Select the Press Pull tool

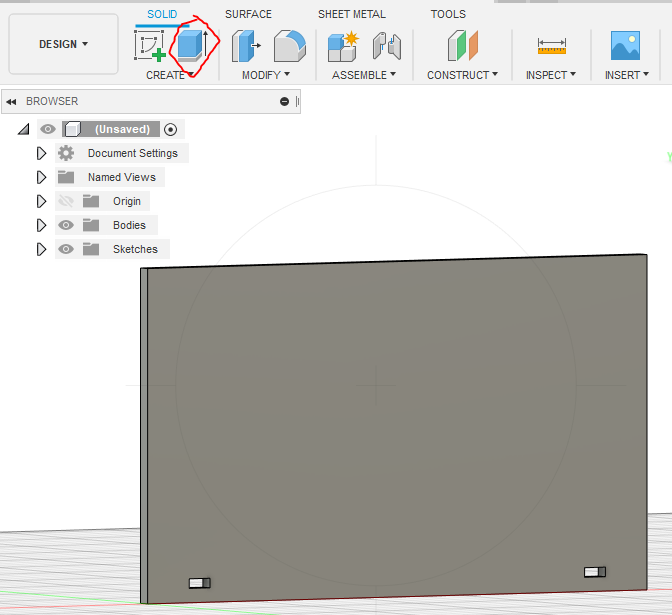(246, 45)
